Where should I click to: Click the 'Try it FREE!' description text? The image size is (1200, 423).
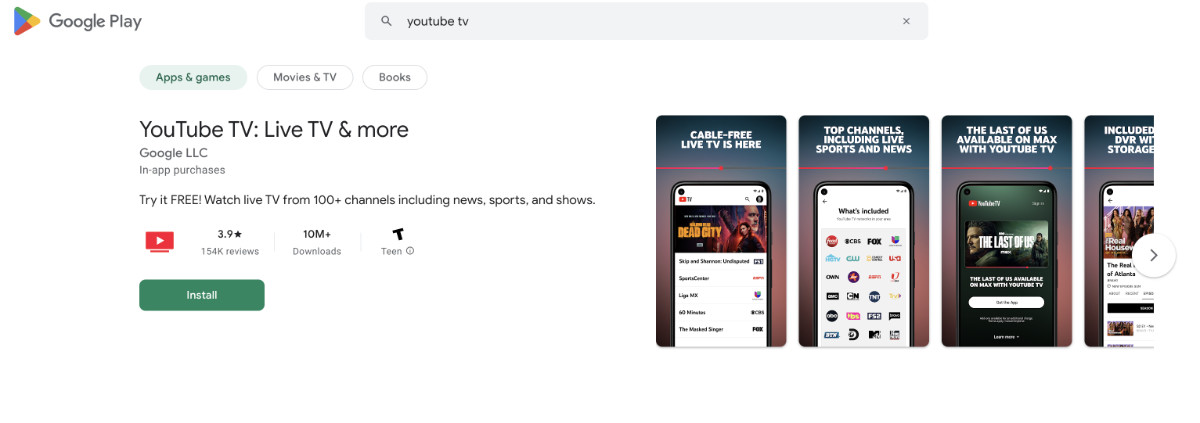[x=367, y=200]
